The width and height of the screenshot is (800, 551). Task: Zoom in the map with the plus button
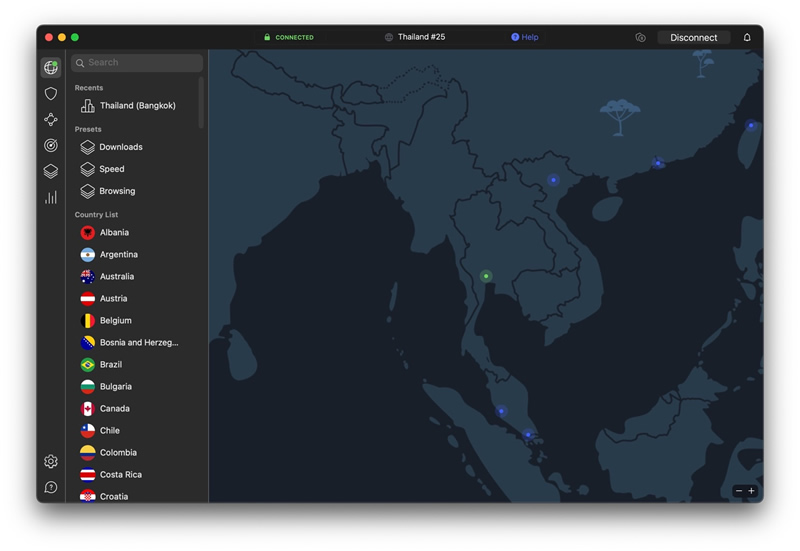[x=752, y=491]
